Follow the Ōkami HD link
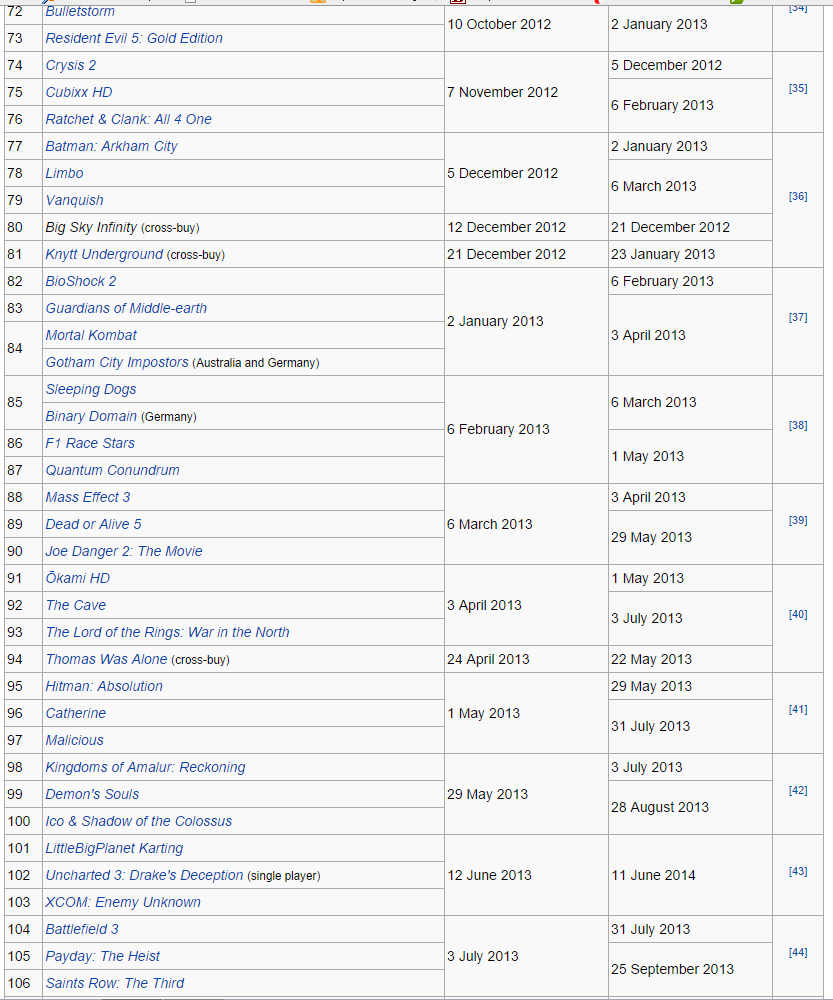 [x=77, y=578]
